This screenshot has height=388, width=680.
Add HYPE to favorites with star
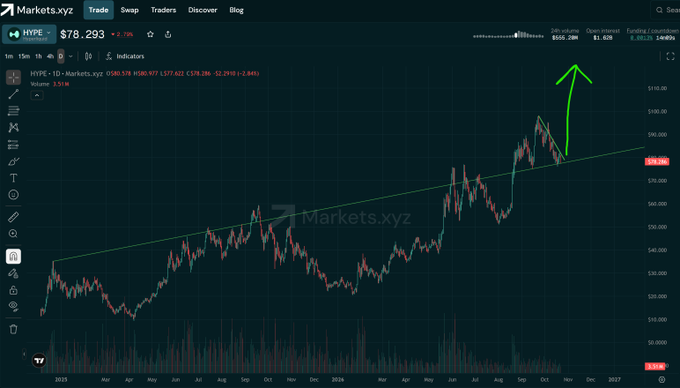(150, 34)
